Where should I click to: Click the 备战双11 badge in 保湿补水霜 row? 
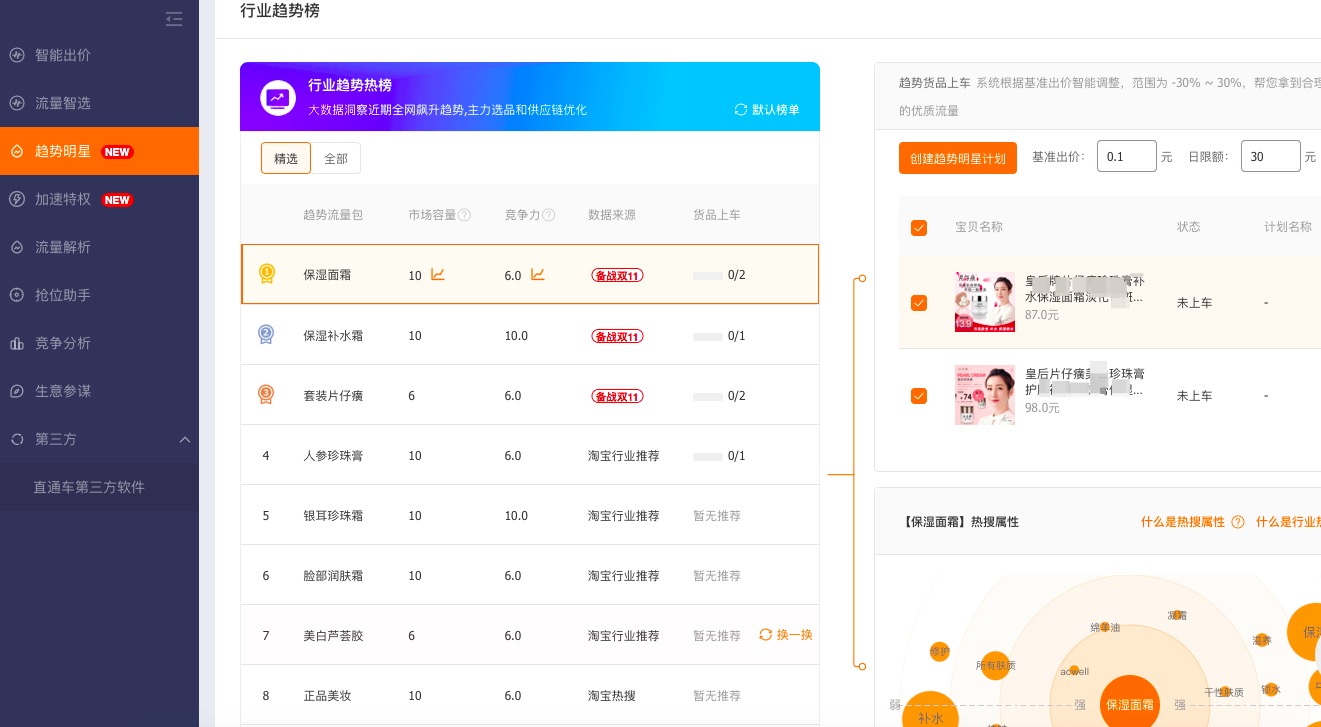617,336
